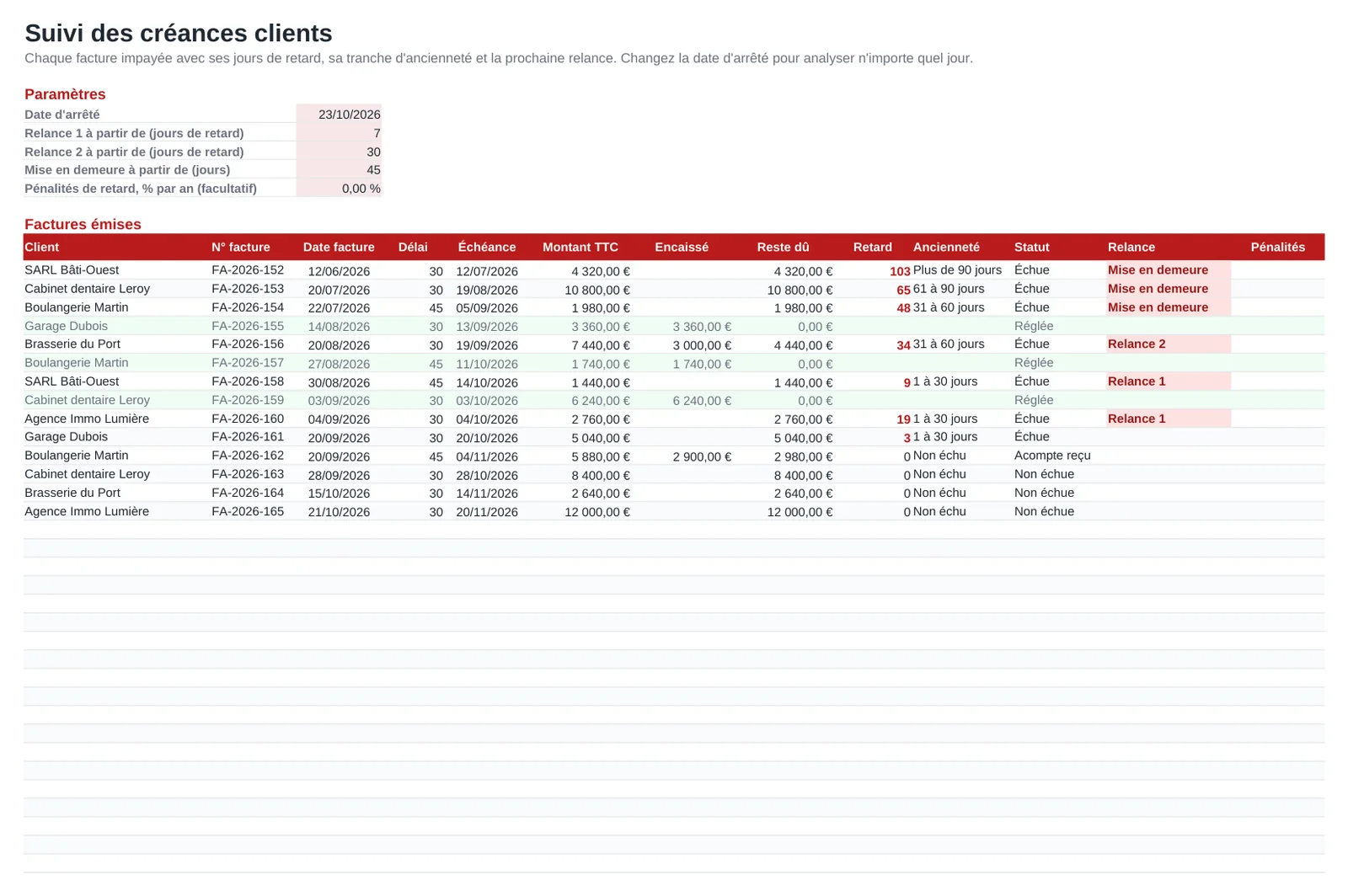Click the Pénalités column header
Image resolution: width=1348 pixels, height=896 pixels.
(x=1278, y=247)
